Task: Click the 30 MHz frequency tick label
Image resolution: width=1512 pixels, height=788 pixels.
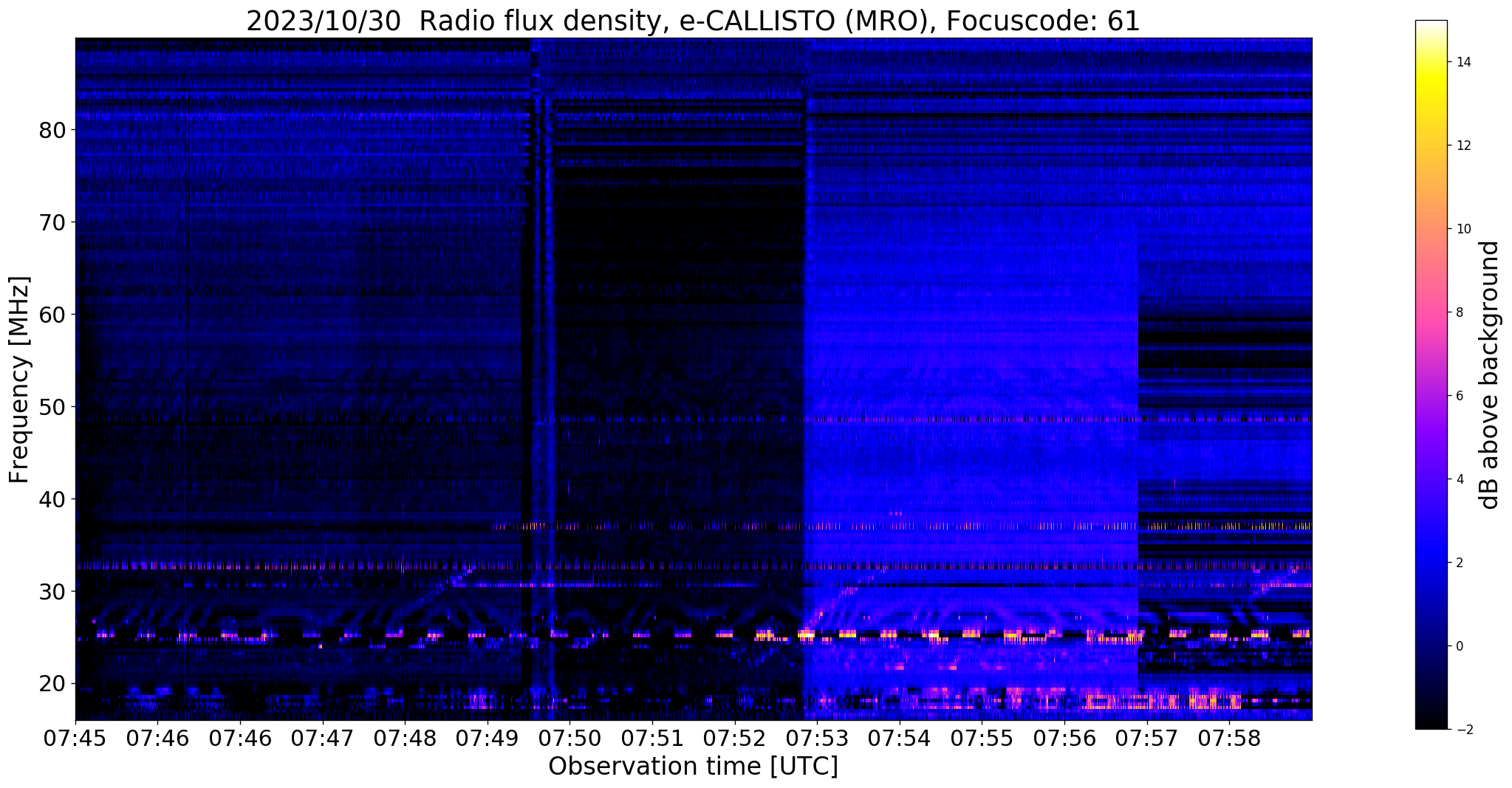Action: click(x=52, y=592)
